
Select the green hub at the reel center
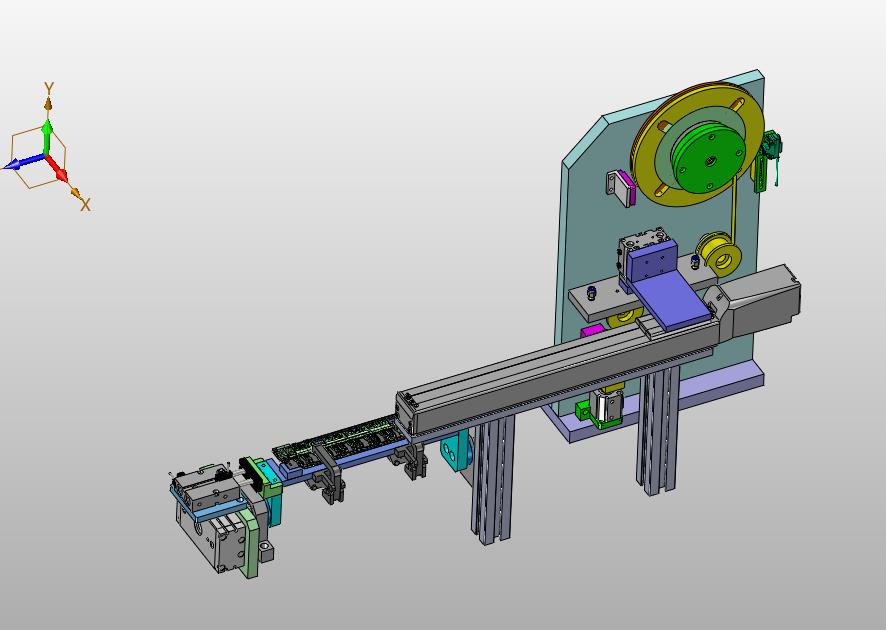click(710, 160)
